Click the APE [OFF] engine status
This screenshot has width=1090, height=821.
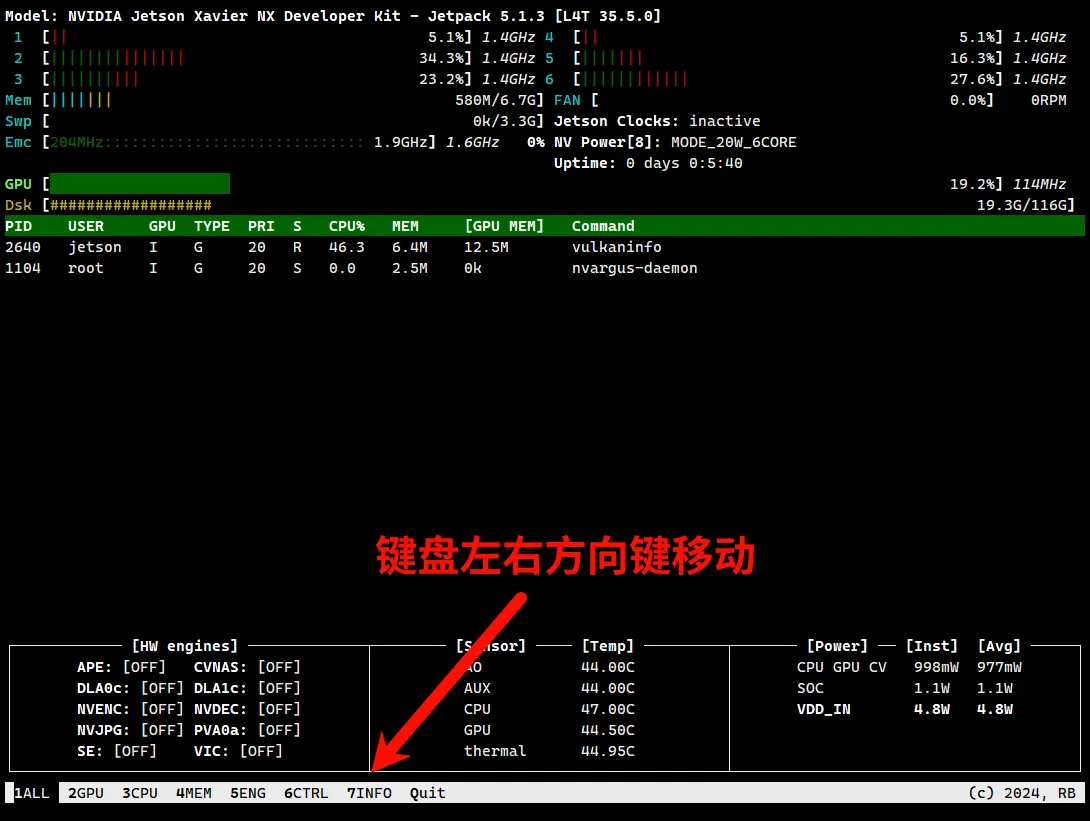coord(122,667)
